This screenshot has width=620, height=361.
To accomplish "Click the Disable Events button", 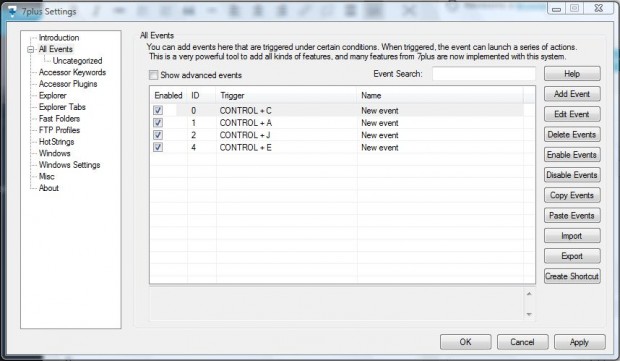I will tap(572, 175).
